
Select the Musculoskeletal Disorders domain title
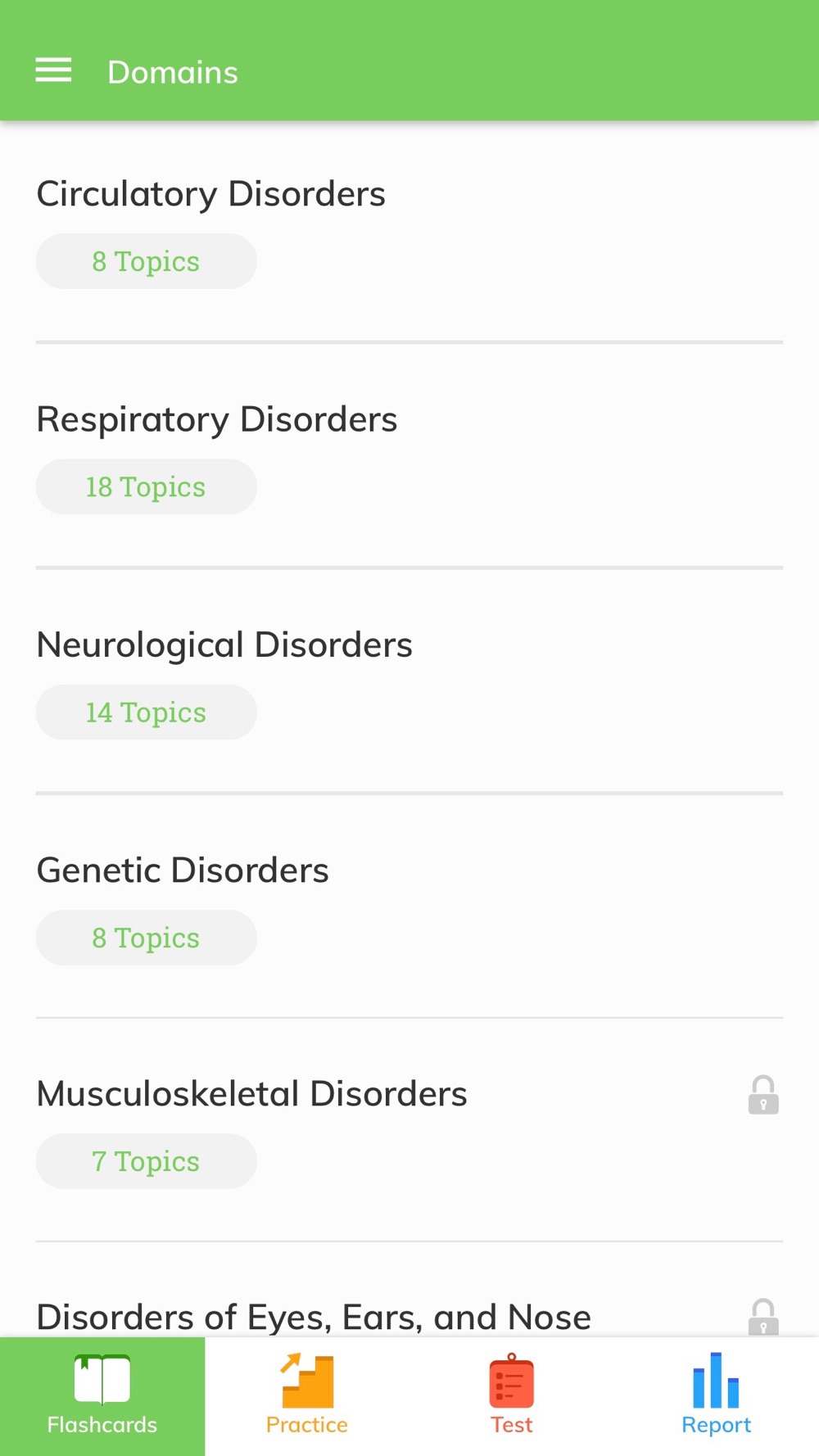click(x=252, y=1094)
